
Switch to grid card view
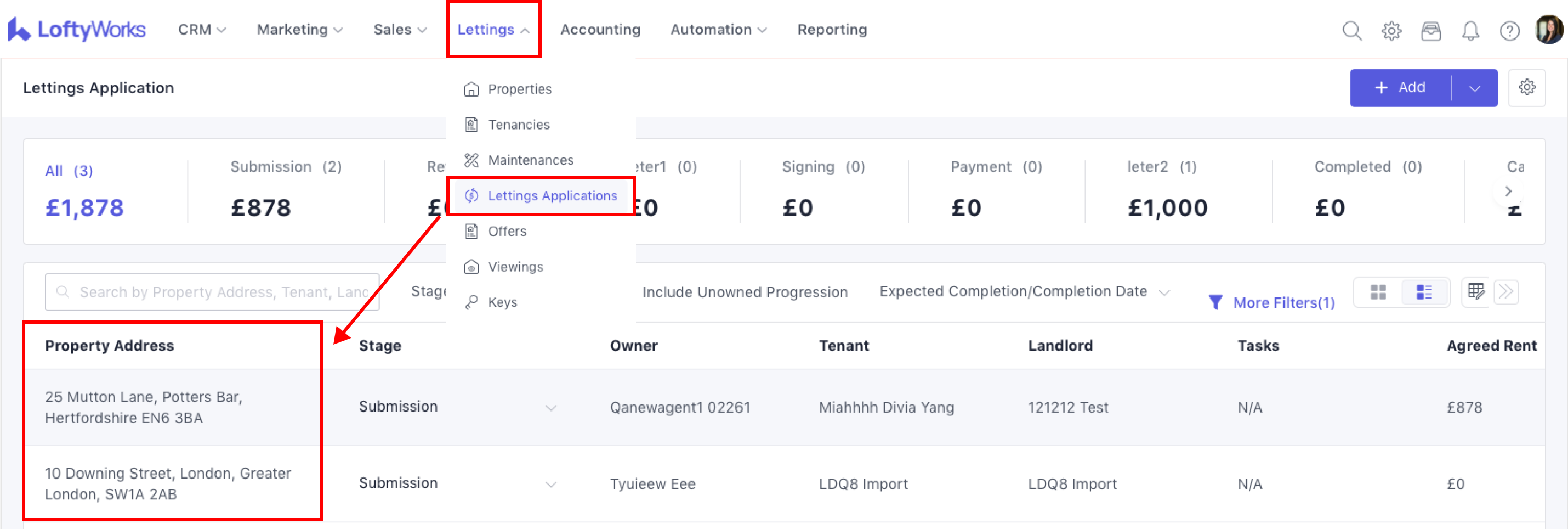tap(1378, 292)
